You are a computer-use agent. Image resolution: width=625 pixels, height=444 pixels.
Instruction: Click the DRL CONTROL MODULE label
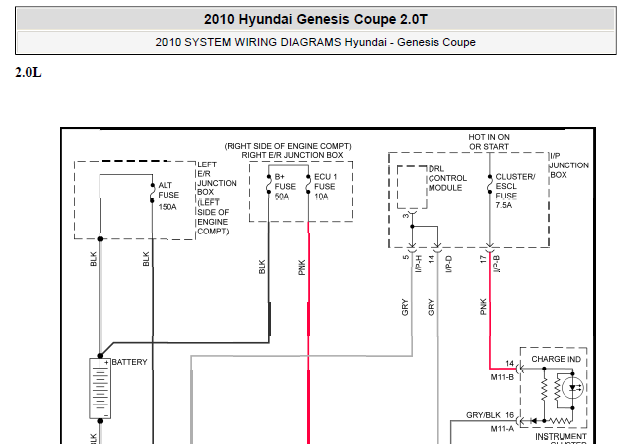(447, 178)
